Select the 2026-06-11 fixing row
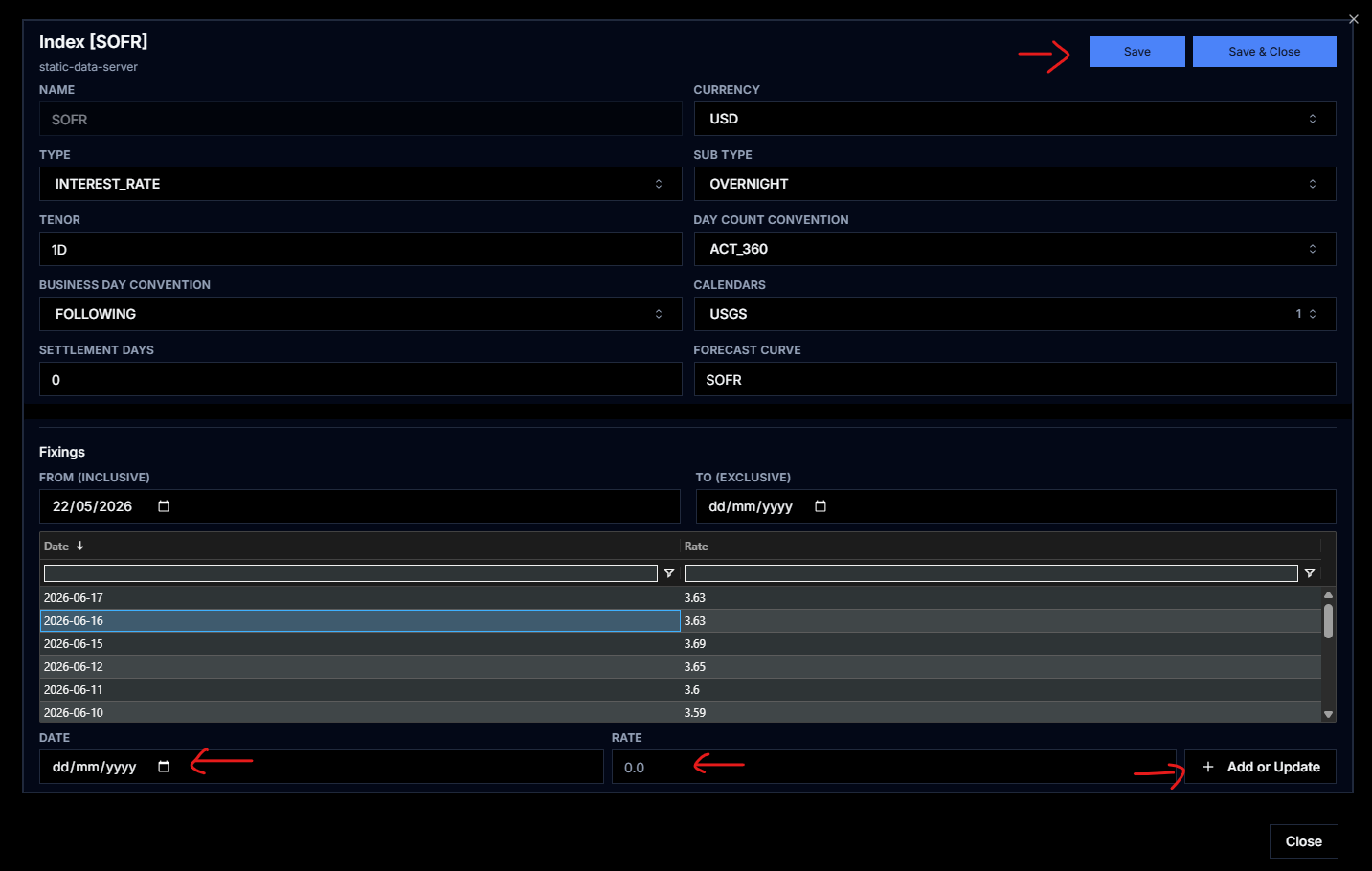 pos(681,689)
